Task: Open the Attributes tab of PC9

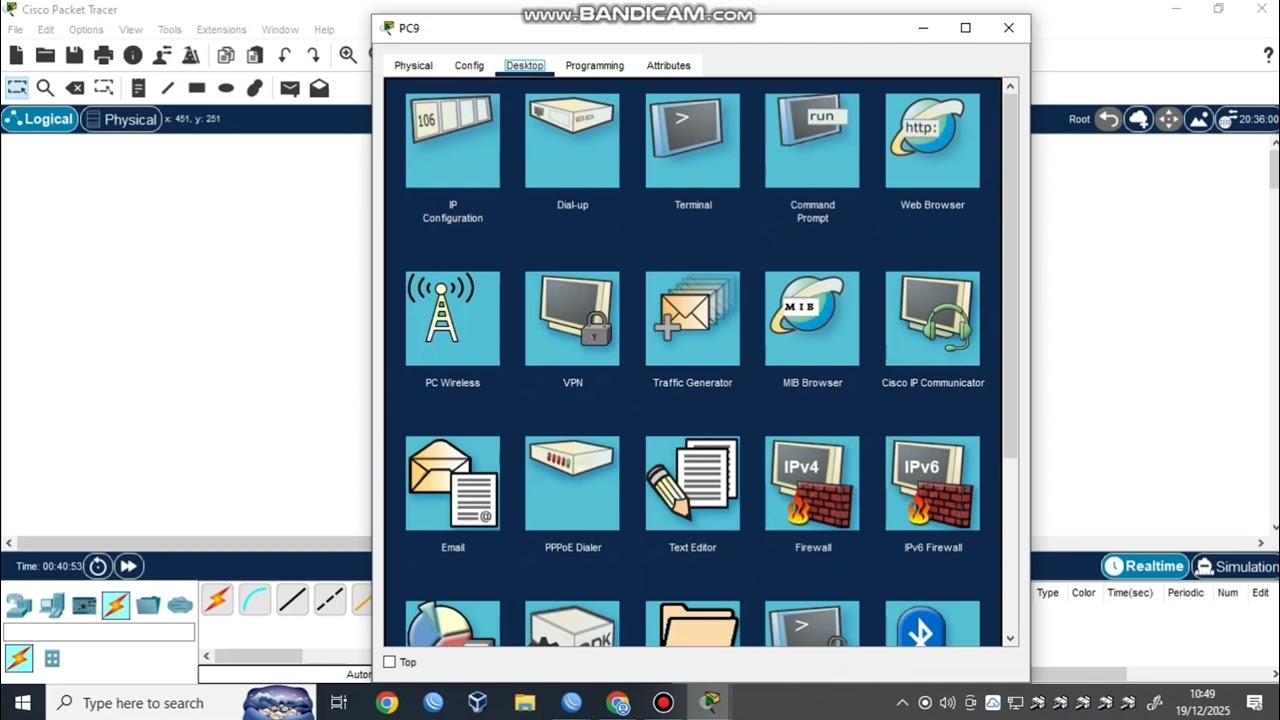Action: (x=668, y=66)
